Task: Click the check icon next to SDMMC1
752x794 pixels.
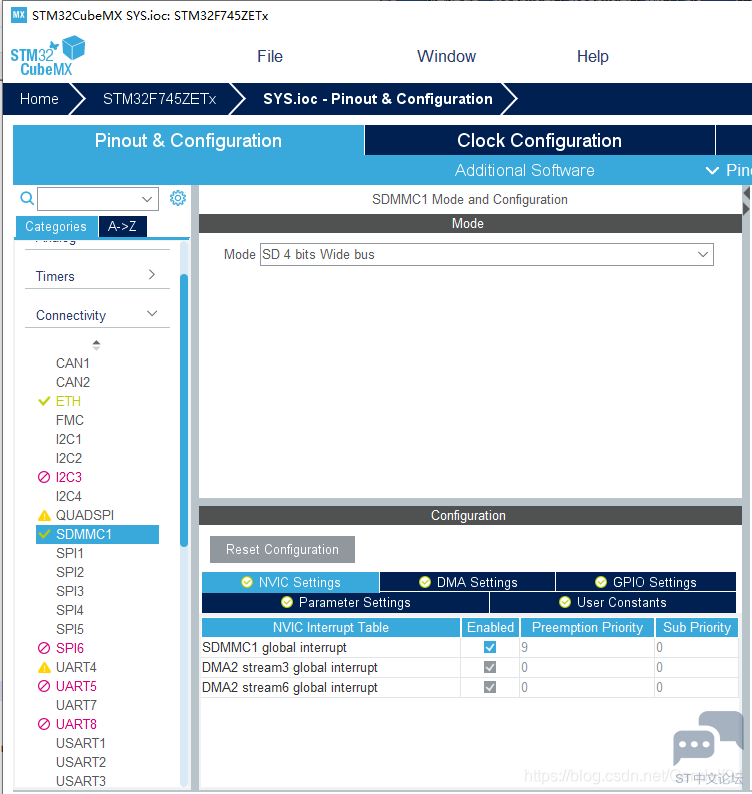Action: pyautogui.click(x=44, y=534)
